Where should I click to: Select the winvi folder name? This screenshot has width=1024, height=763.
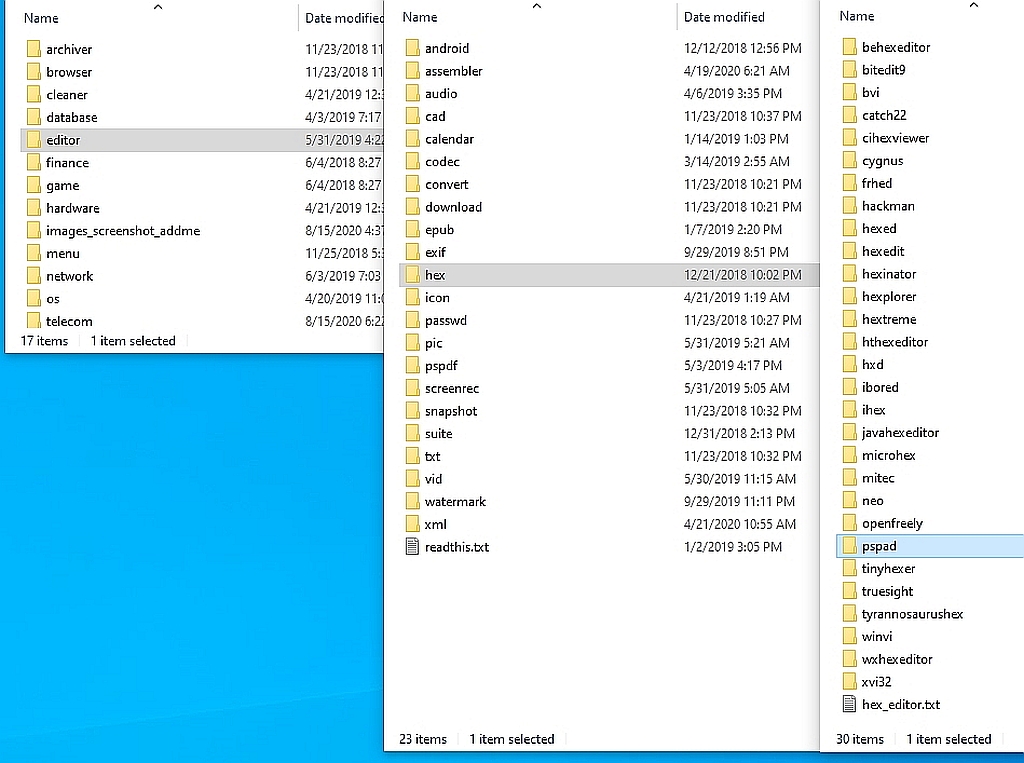[876, 636]
